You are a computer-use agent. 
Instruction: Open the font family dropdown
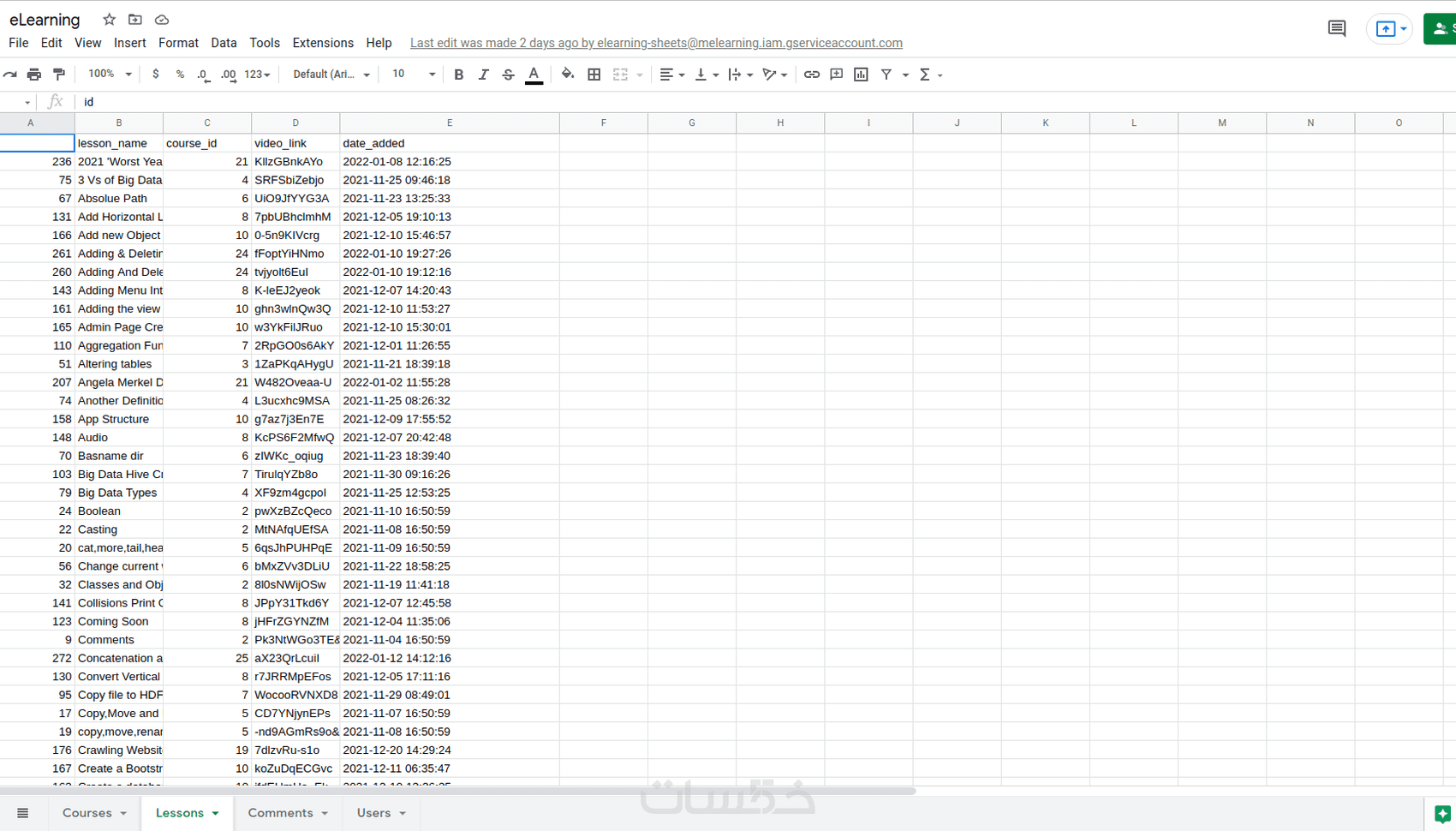330,75
